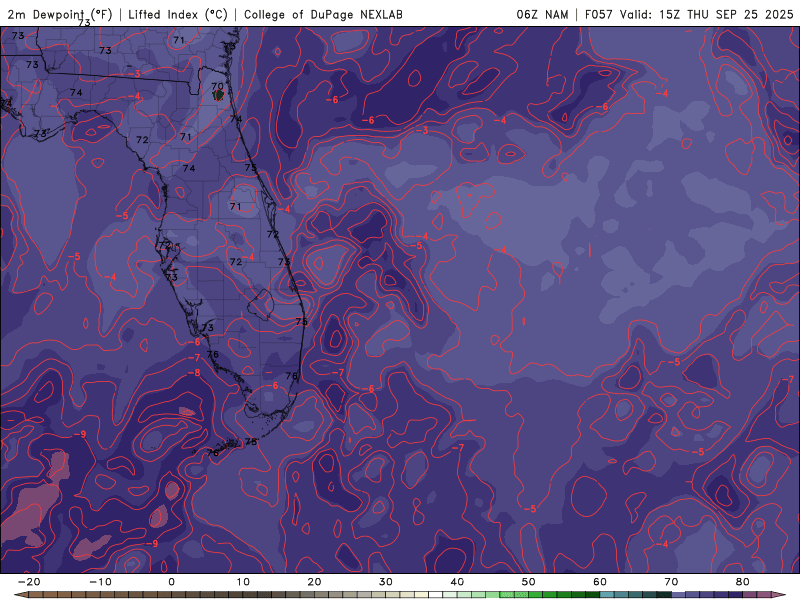The height and width of the screenshot is (600, 800).
Task: Click the 10 tick label on the color bar
Action: coord(243,582)
